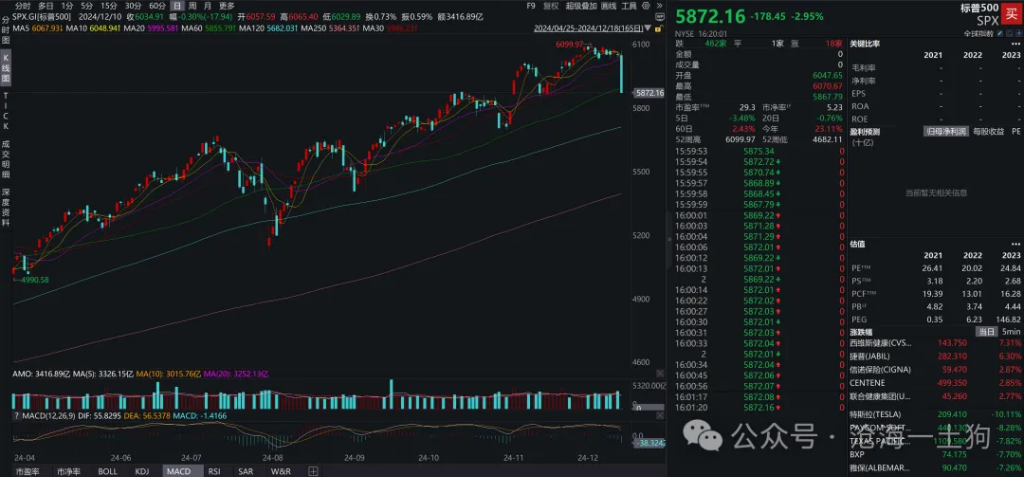Expand the 更多 periods dropdown
The height and width of the screenshot is (477, 1024).
[227, 6]
